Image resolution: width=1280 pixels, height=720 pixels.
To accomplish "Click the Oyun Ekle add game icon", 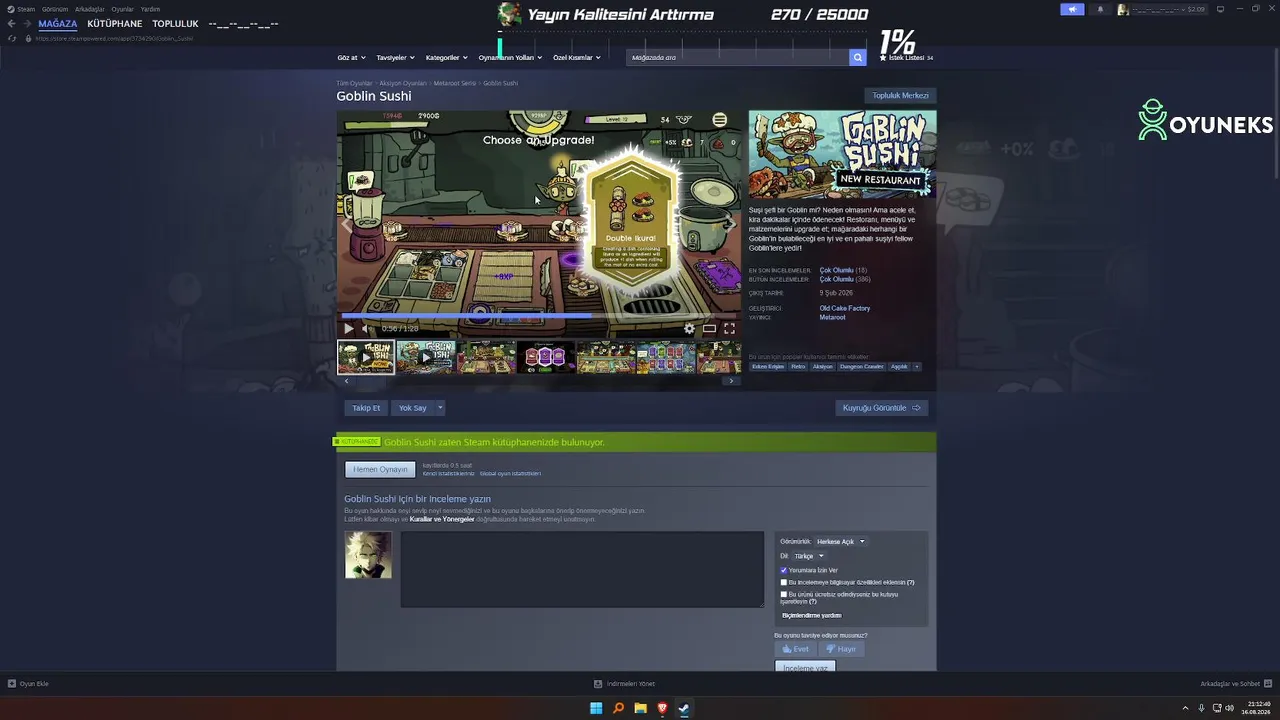I will (x=12, y=684).
